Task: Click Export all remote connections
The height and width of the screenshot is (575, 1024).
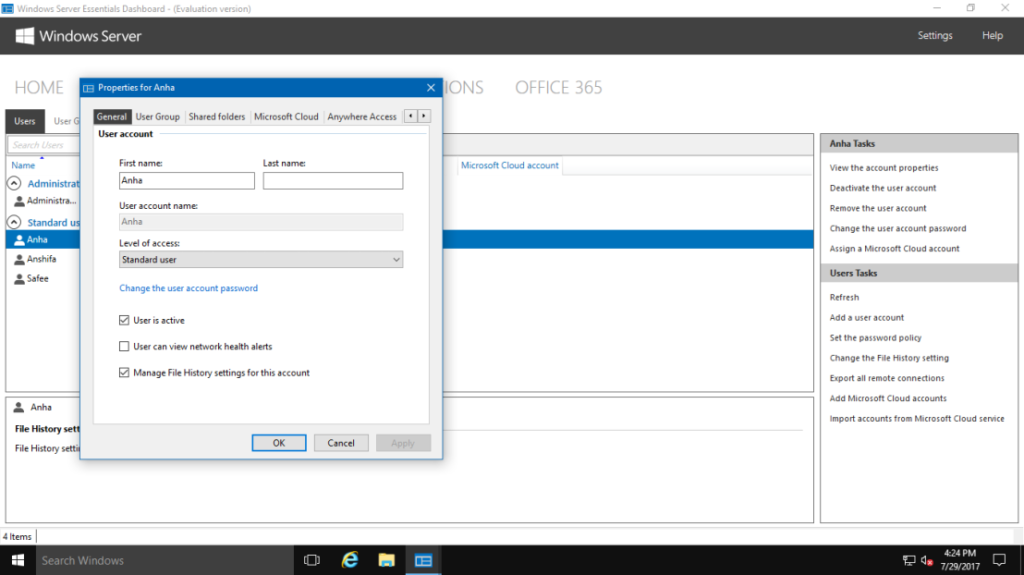Action: pyautogui.click(x=886, y=378)
